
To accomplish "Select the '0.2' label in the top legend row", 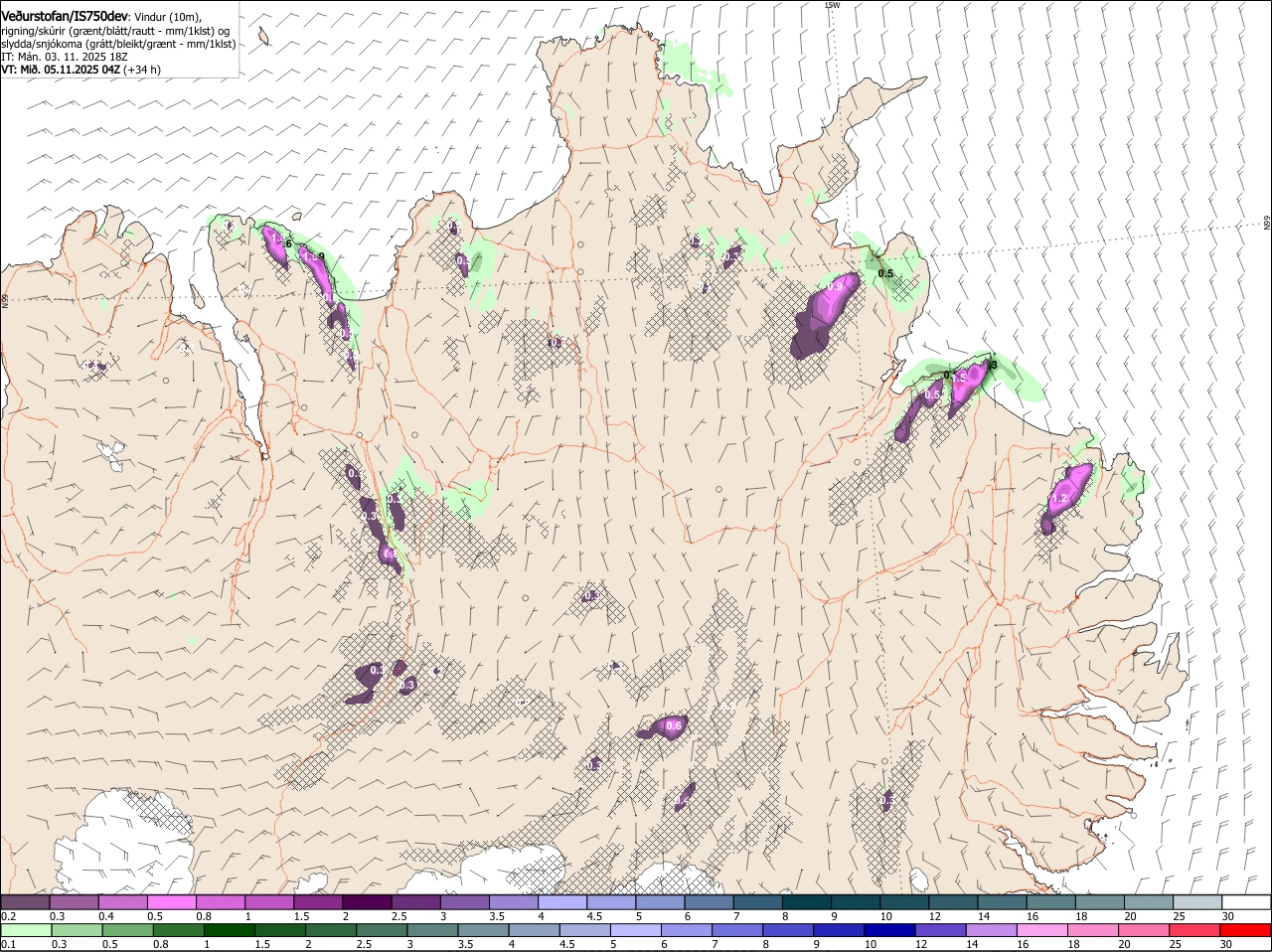I will (x=8, y=915).
